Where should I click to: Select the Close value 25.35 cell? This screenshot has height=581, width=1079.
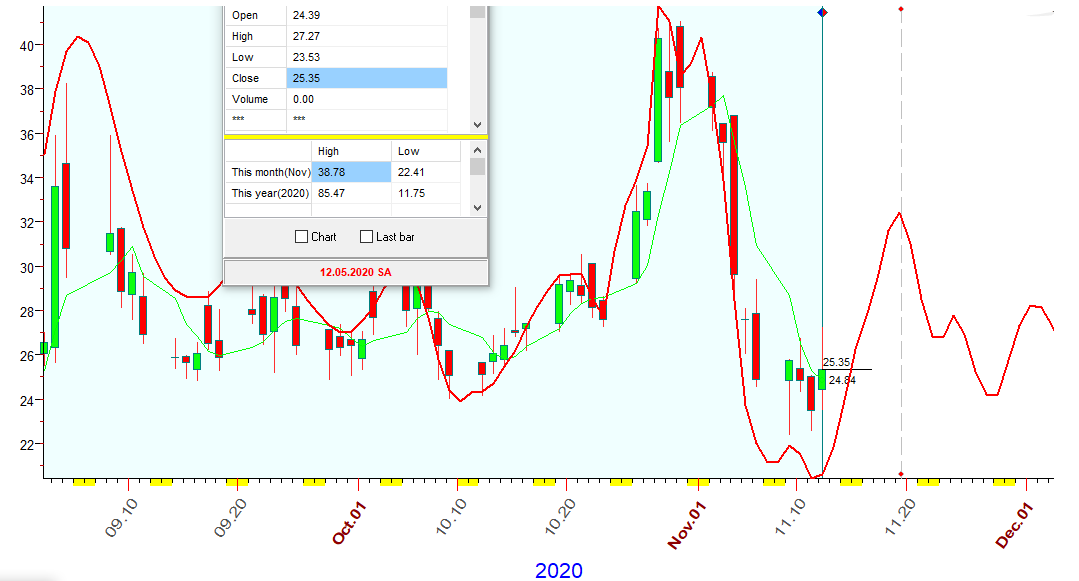(367, 78)
